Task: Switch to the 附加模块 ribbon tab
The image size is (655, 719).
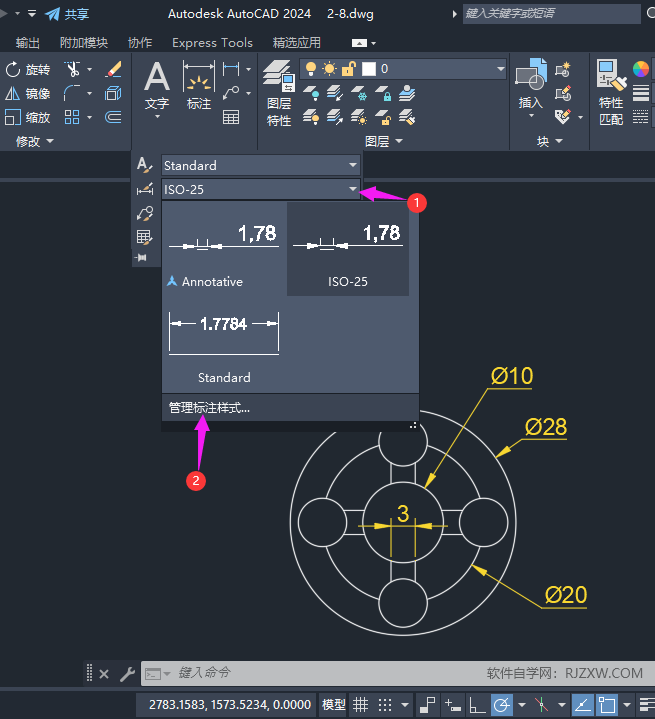Action: (84, 43)
